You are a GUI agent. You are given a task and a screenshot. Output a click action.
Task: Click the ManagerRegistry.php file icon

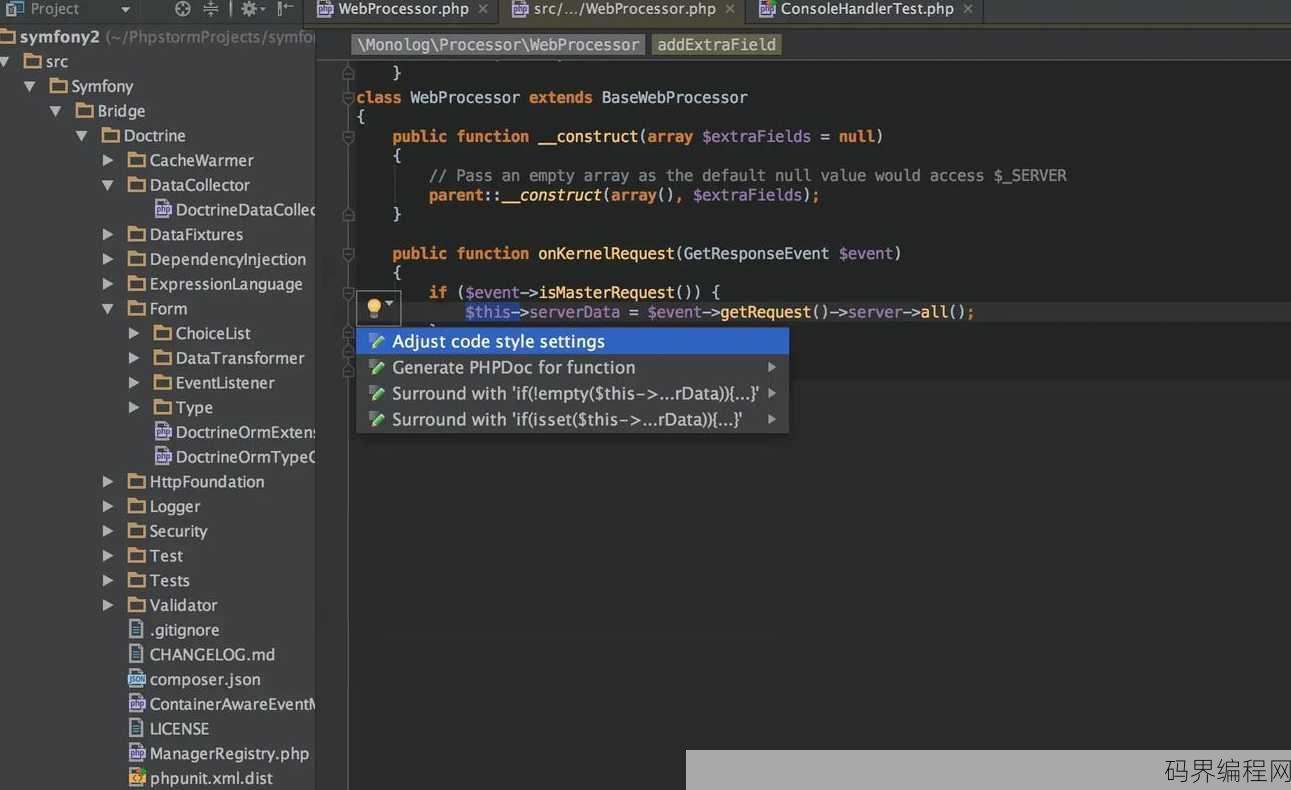137,753
